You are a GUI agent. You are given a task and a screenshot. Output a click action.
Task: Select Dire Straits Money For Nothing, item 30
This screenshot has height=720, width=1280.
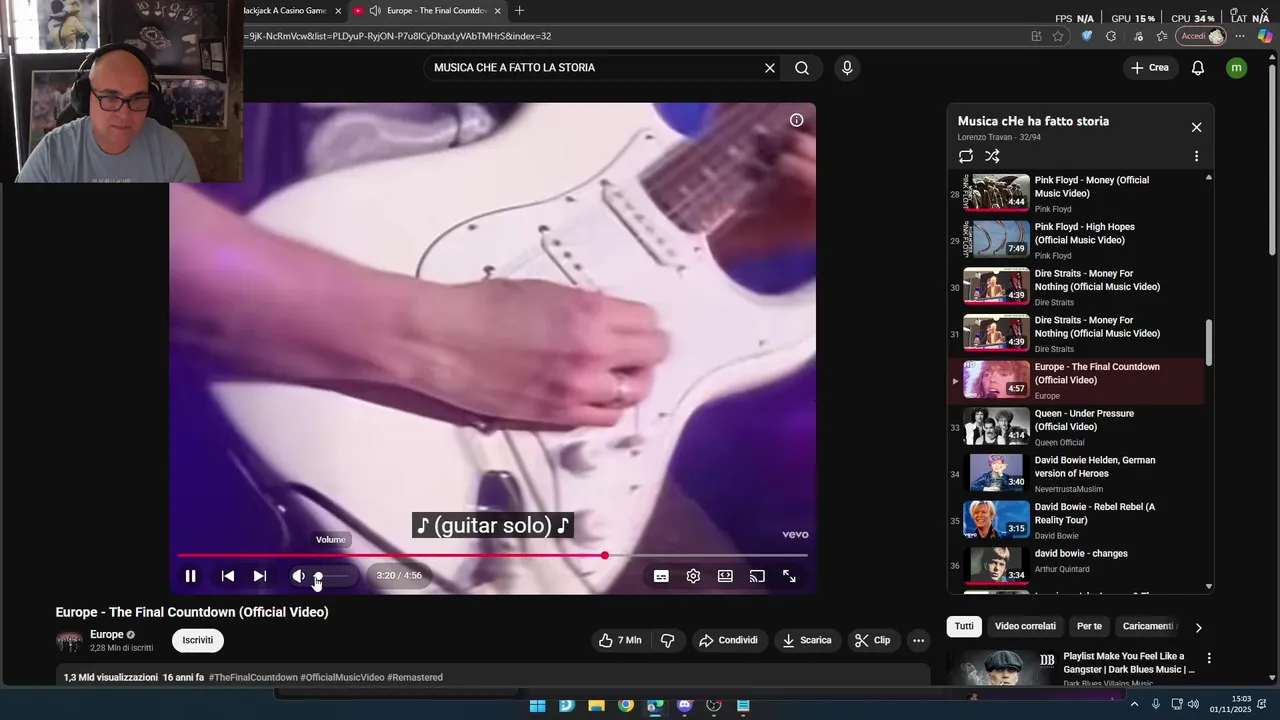tap(1075, 287)
